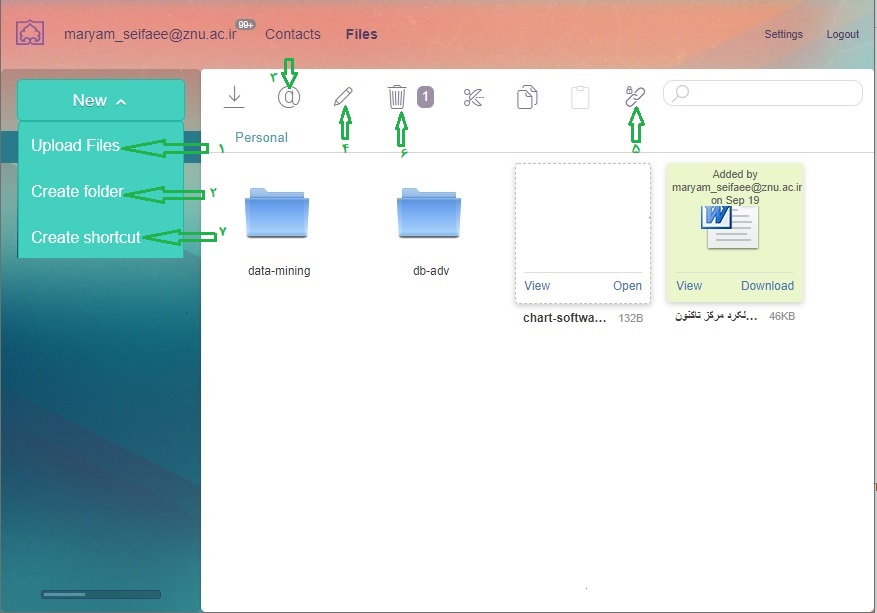Click the db-adv folder name
The height and width of the screenshot is (613, 877).
click(x=431, y=271)
